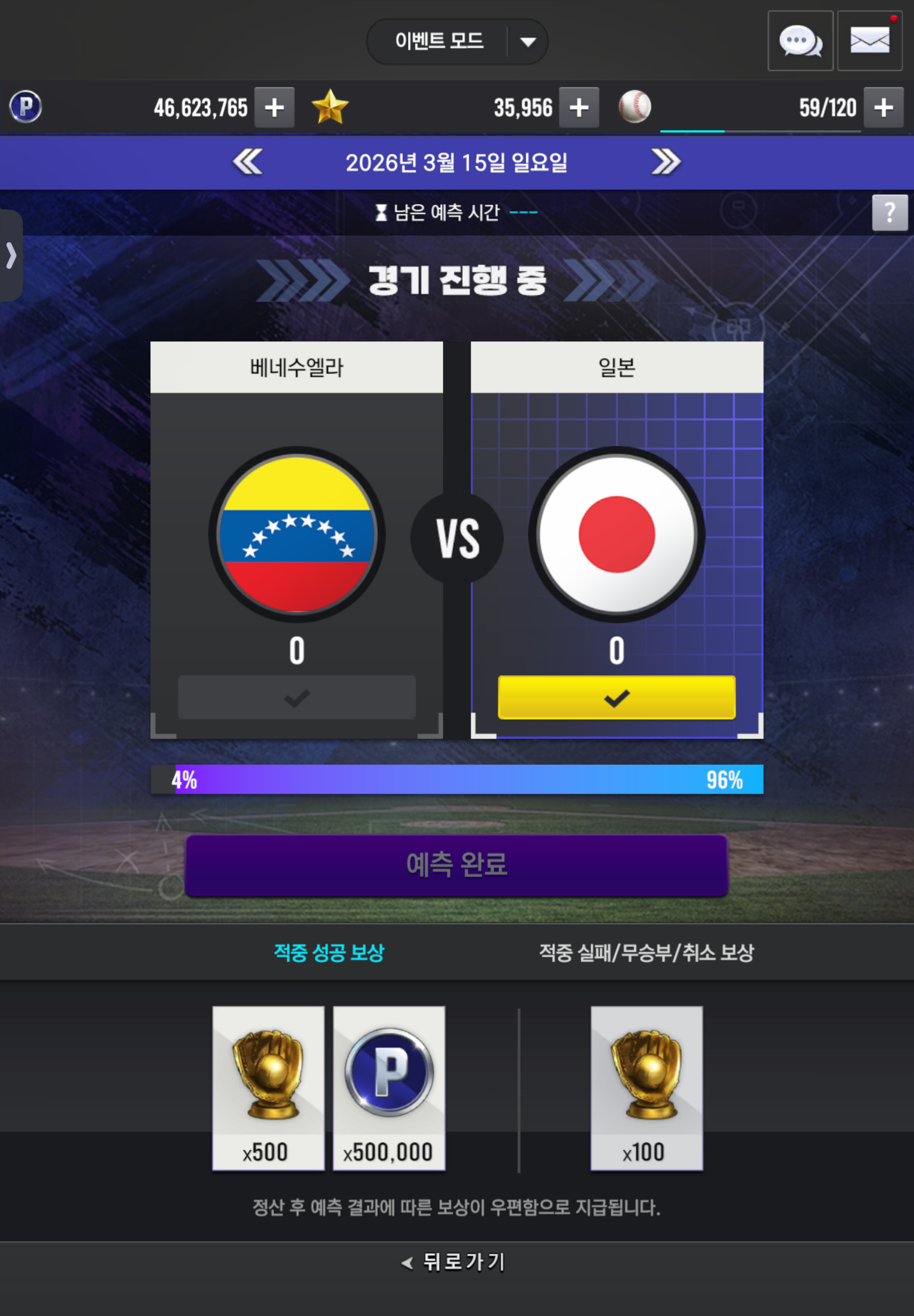914x1316 pixels.
Task: Switch to 적중 실패/무승부/취소 보상 tab
Action: 647,953
